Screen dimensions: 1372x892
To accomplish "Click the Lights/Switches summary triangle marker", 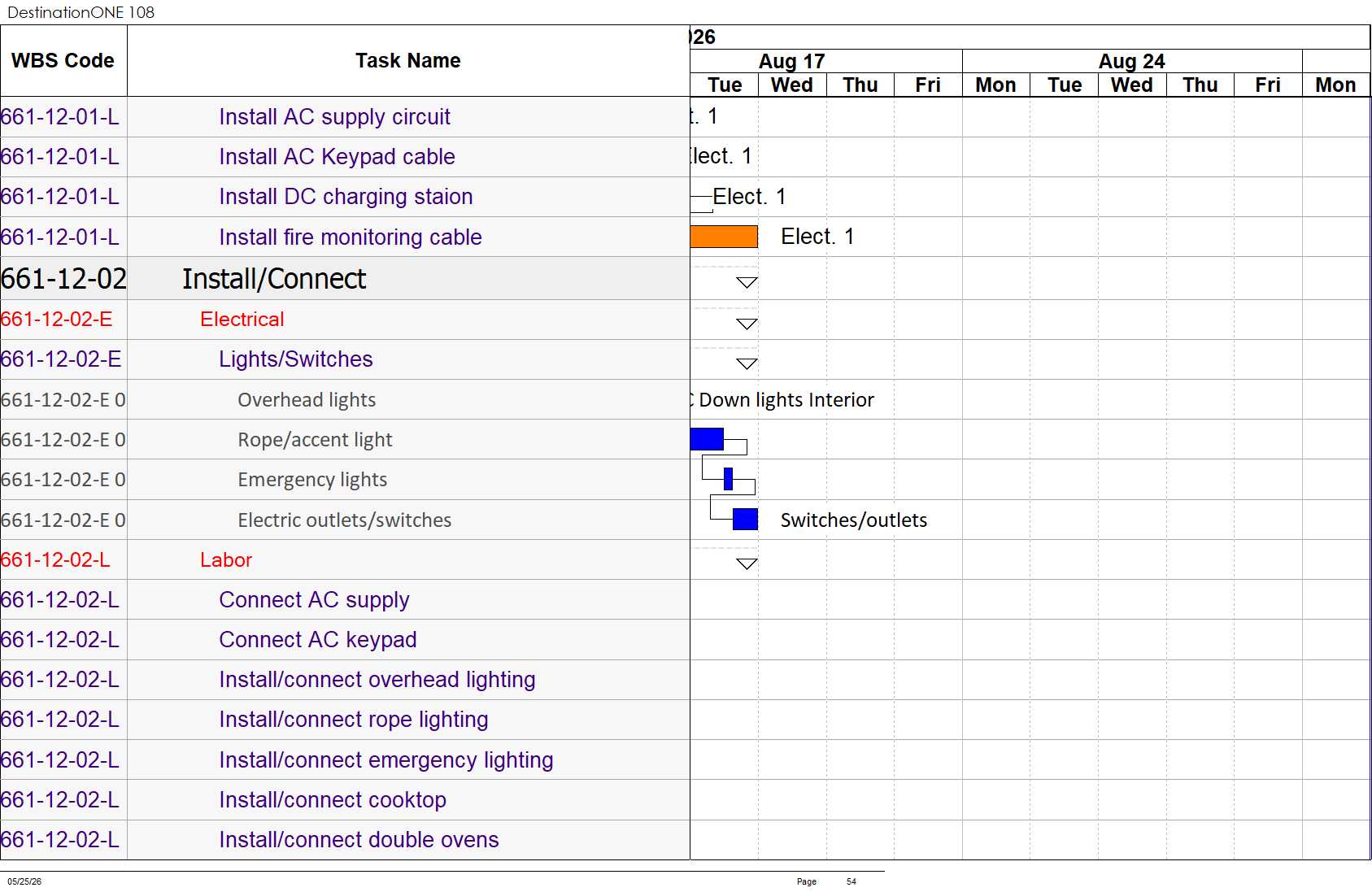I will coord(747,364).
